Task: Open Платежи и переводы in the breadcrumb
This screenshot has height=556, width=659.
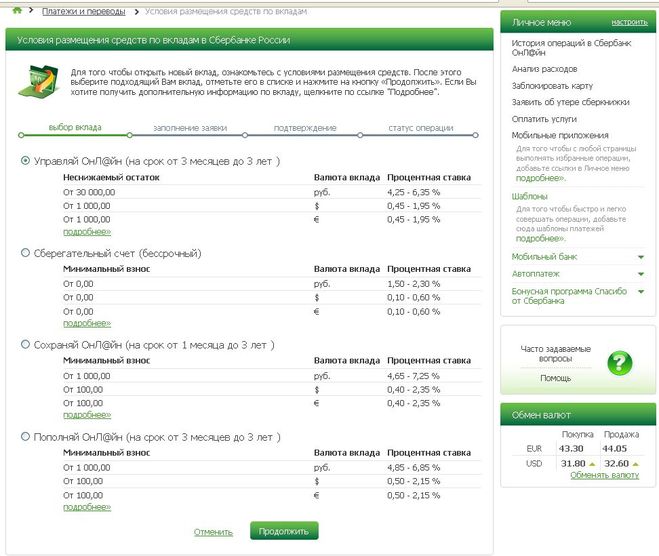Action: tap(84, 12)
